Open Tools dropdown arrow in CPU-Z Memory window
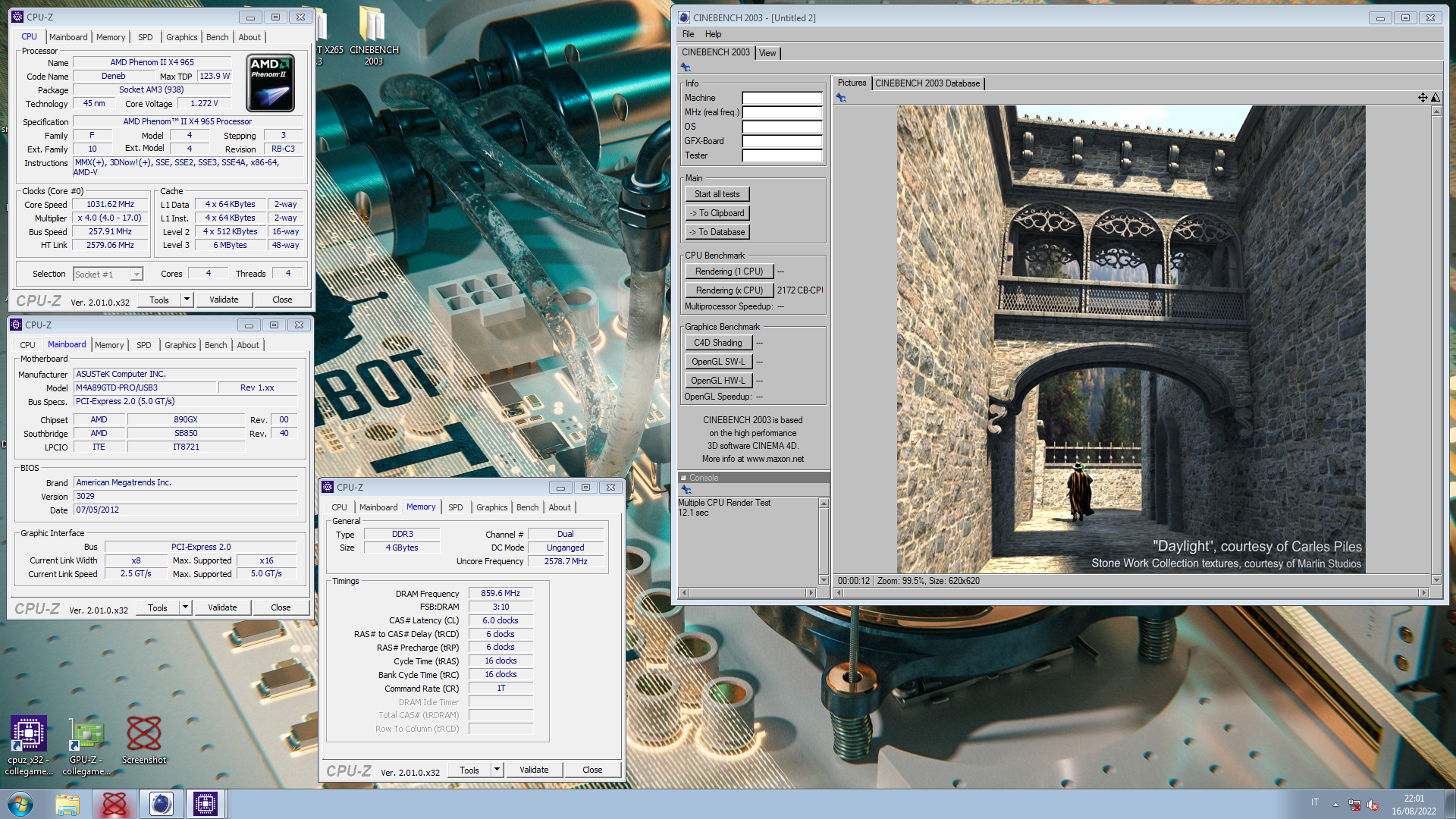 click(x=497, y=770)
